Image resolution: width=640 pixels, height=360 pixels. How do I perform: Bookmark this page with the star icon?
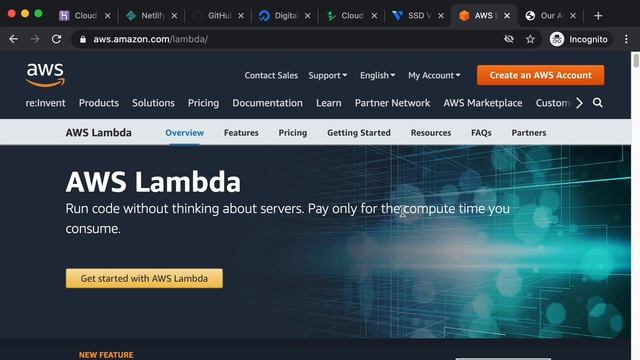coord(530,39)
